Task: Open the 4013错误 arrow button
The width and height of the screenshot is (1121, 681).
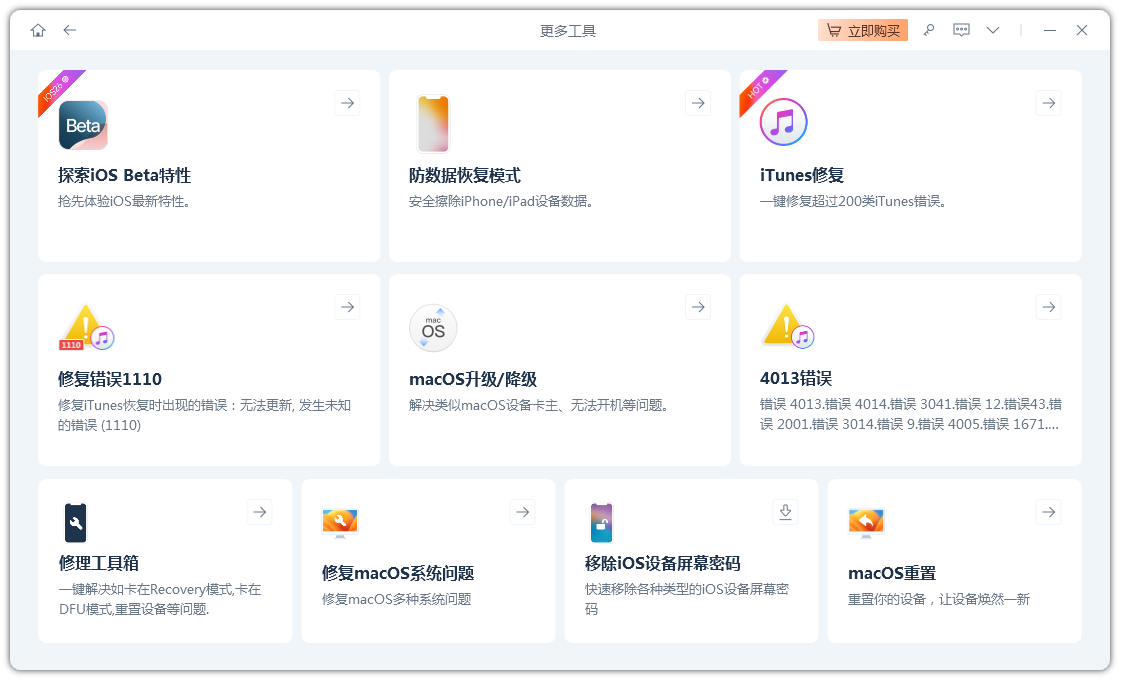Action: point(1048,307)
